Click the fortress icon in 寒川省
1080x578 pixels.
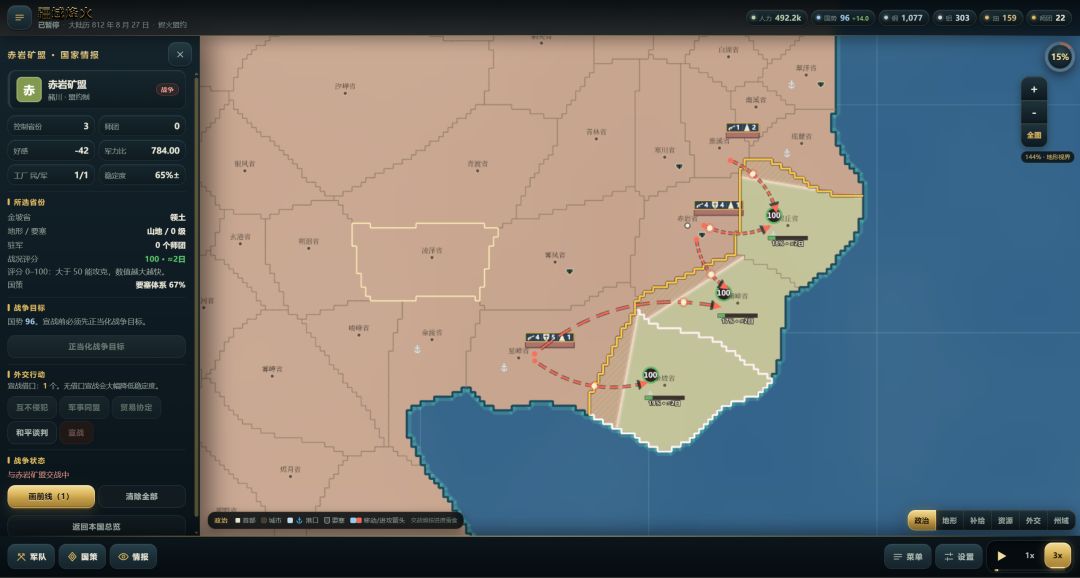click(678, 167)
